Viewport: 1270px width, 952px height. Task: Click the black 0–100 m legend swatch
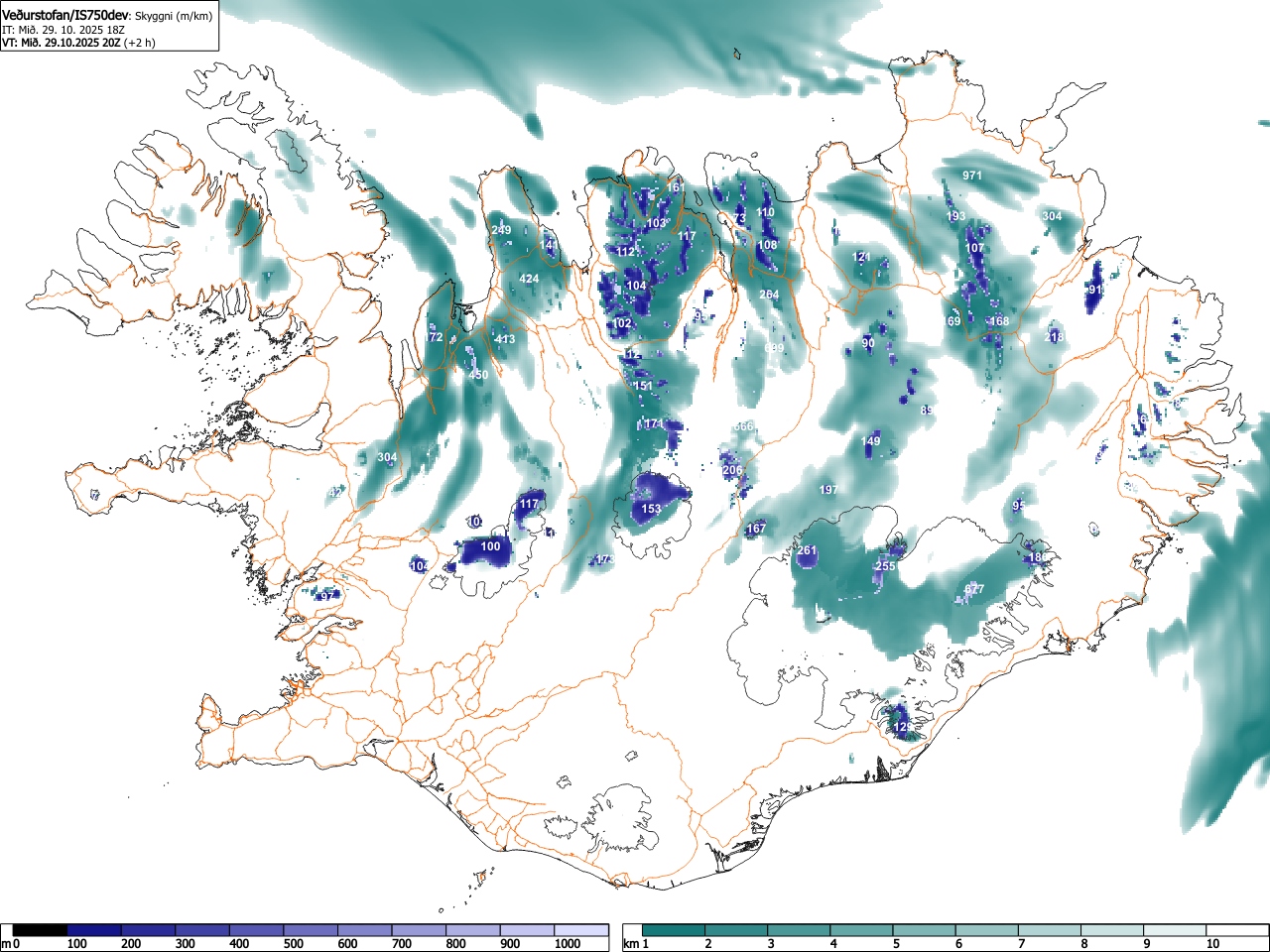point(40,930)
